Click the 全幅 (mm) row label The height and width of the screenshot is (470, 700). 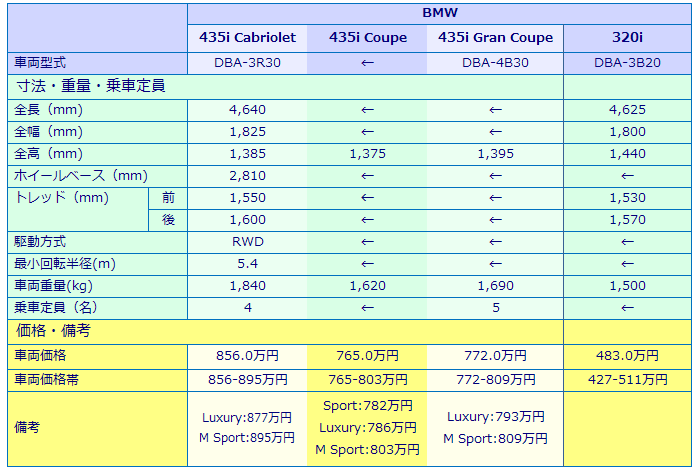pyautogui.click(x=97, y=132)
